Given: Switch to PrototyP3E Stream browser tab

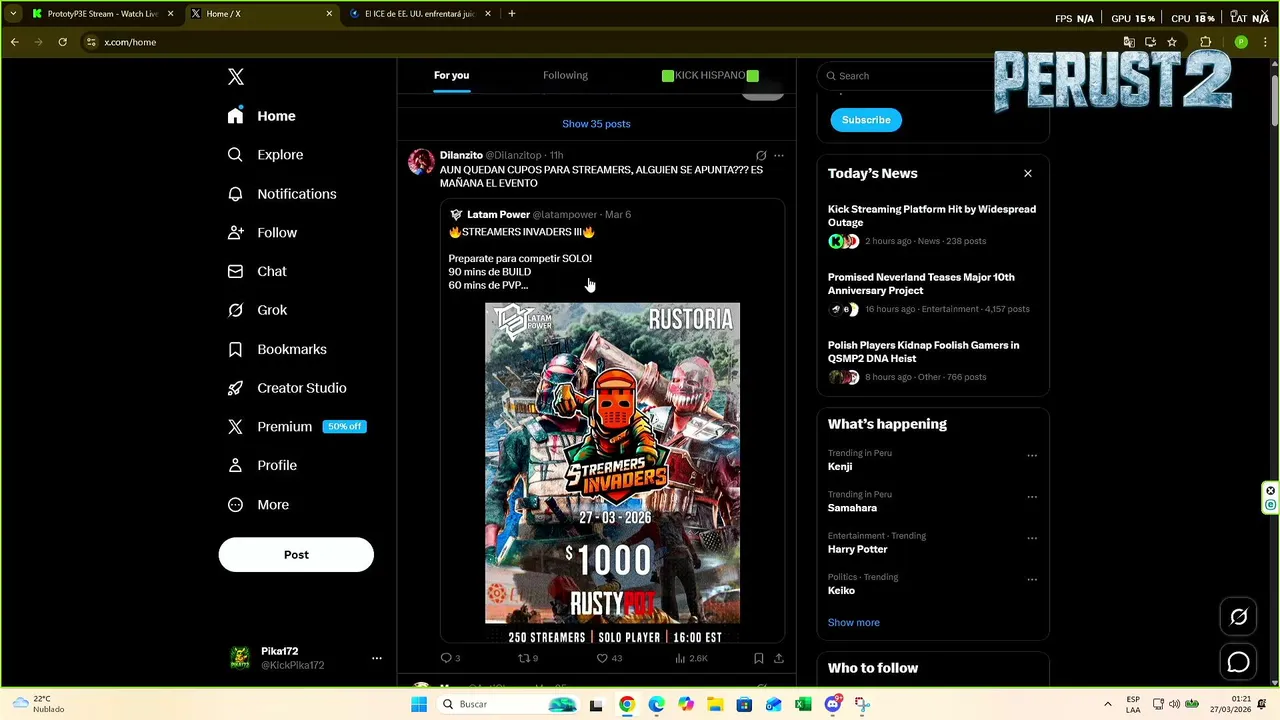Looking at the screenshot, I should [103, 14].
